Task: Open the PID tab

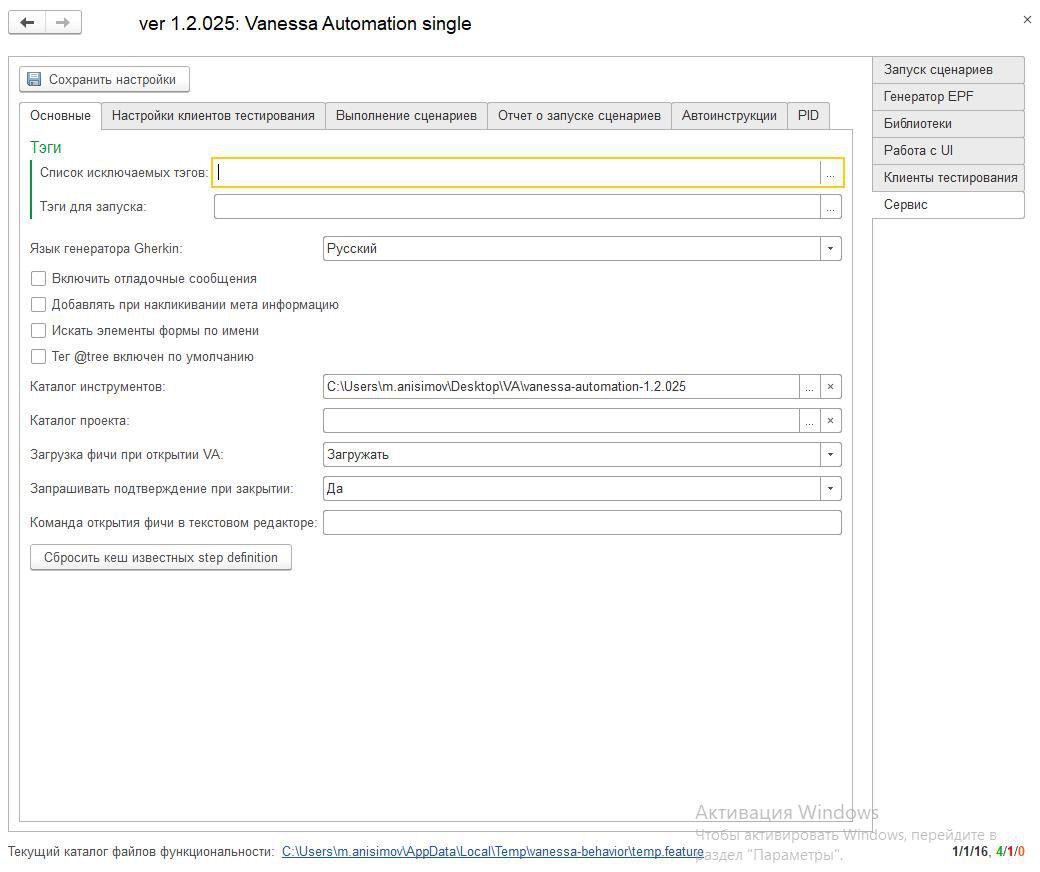Action: (808, 115)
